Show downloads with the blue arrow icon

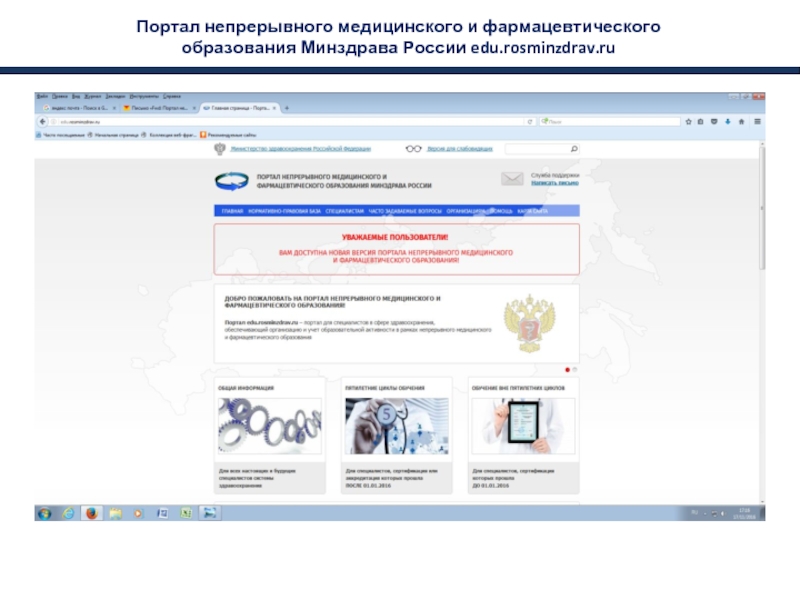pos(728,121)
